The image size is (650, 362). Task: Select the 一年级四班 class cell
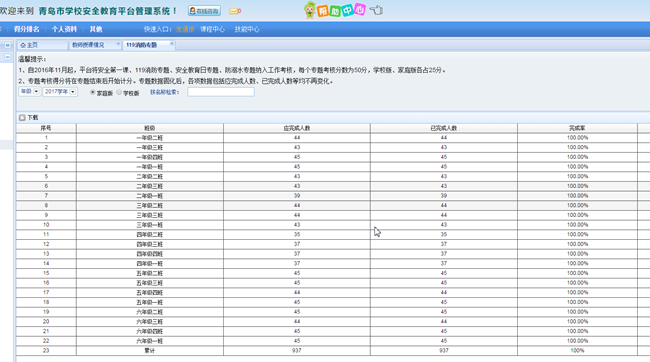150,157
